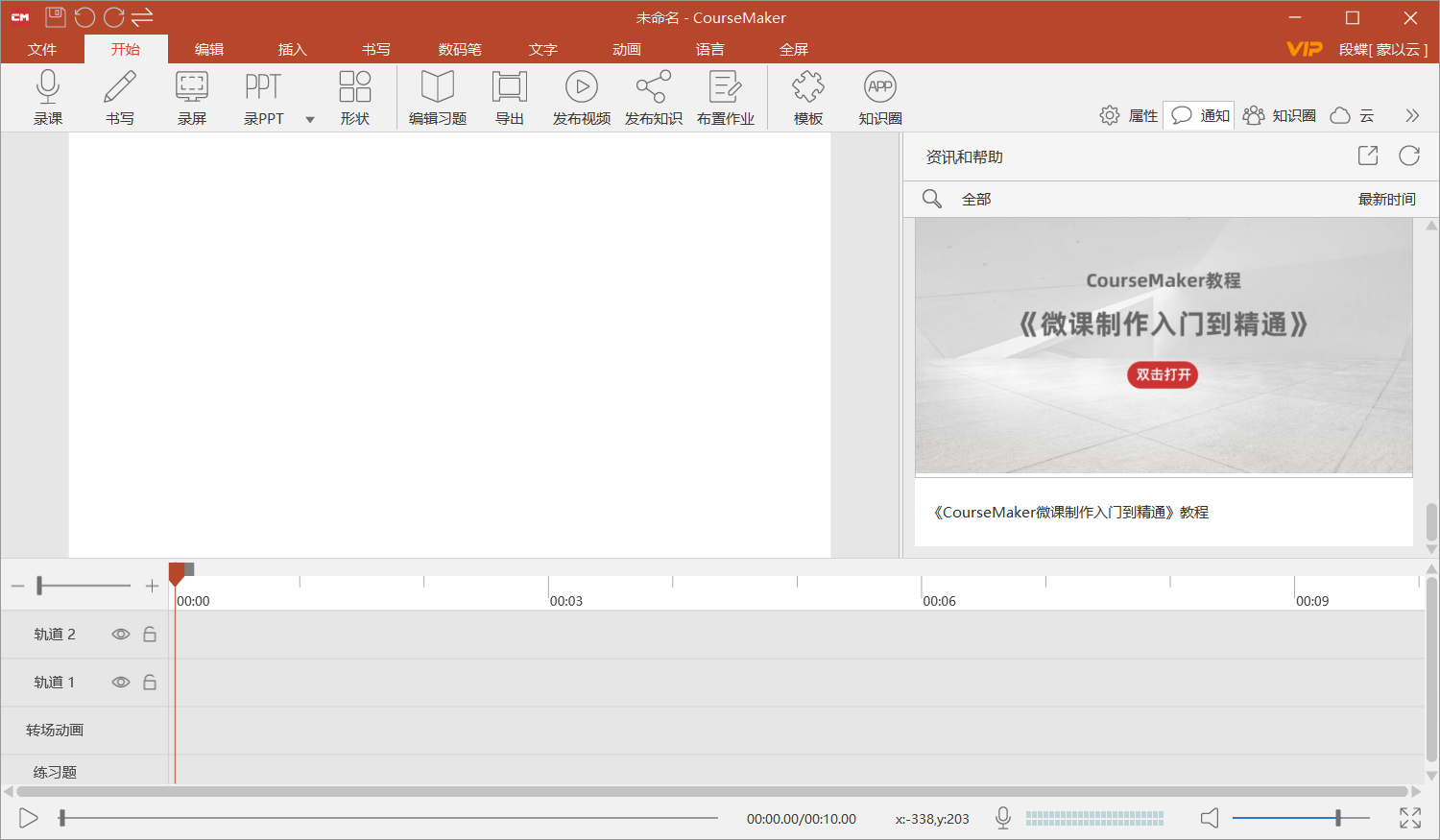Expand more panel tabs with double chevron

click(1412, 115)
